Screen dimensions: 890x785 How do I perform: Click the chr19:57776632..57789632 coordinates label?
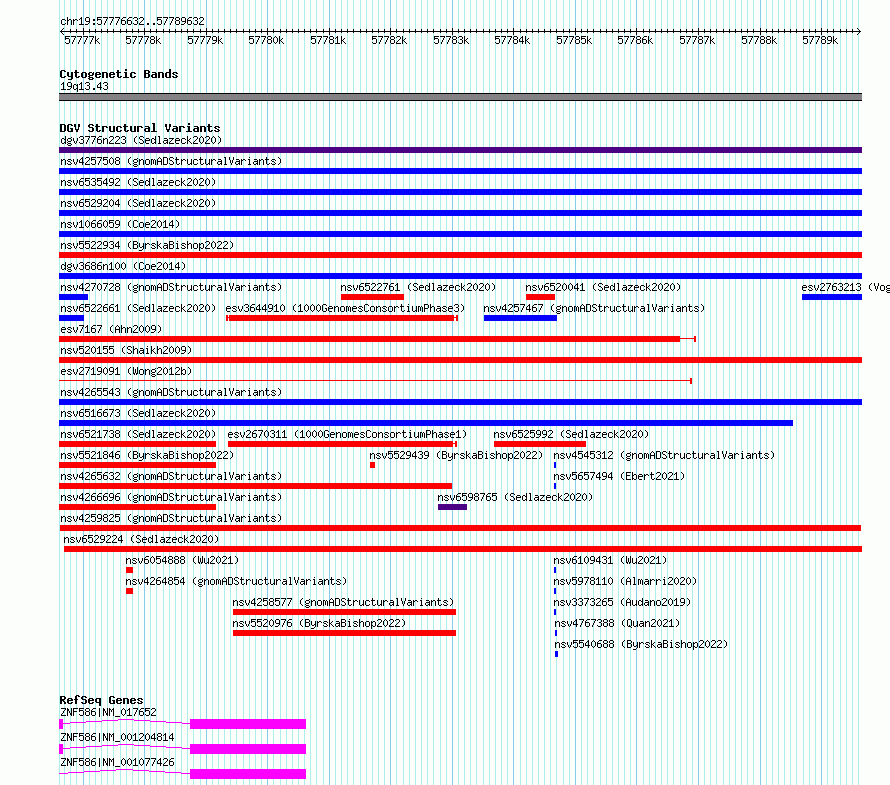pos(132,21)
